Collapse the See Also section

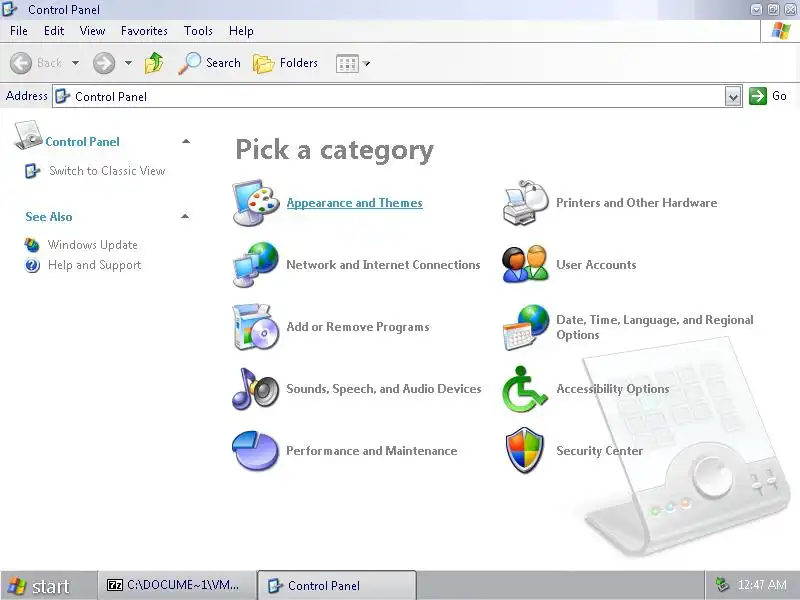click(185, 216)
